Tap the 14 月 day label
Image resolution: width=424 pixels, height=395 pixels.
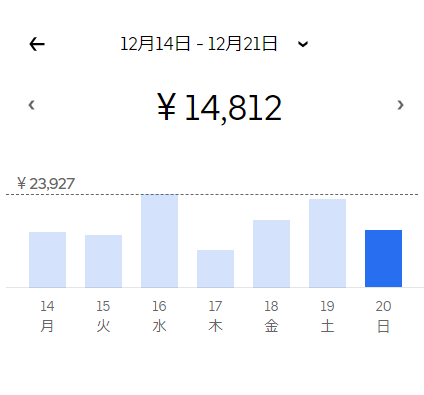tap(47, 316)
